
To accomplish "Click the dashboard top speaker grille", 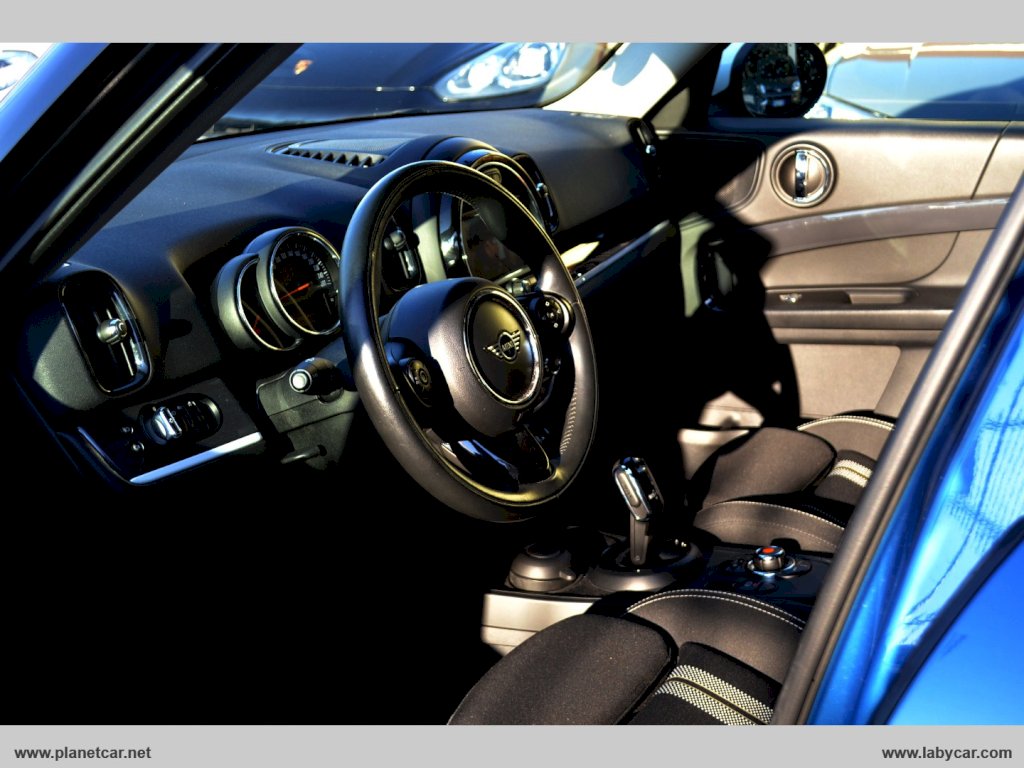I will (331, 155).
